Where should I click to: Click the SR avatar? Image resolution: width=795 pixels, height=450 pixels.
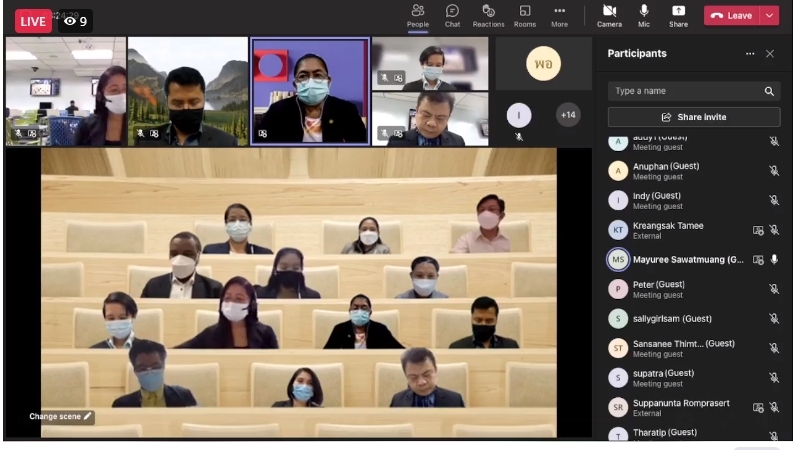[x=618, y=407]
